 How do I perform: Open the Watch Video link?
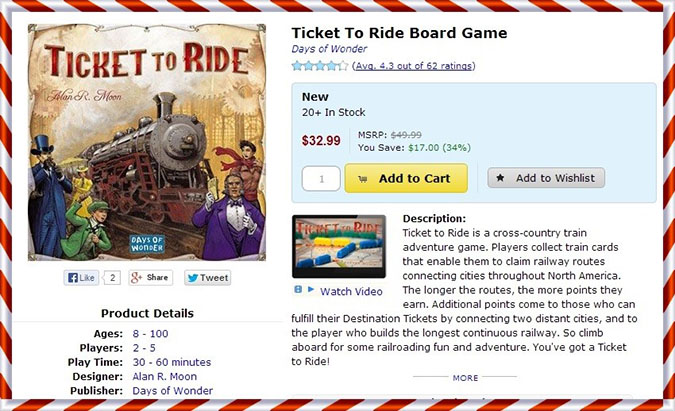point(351,291)
